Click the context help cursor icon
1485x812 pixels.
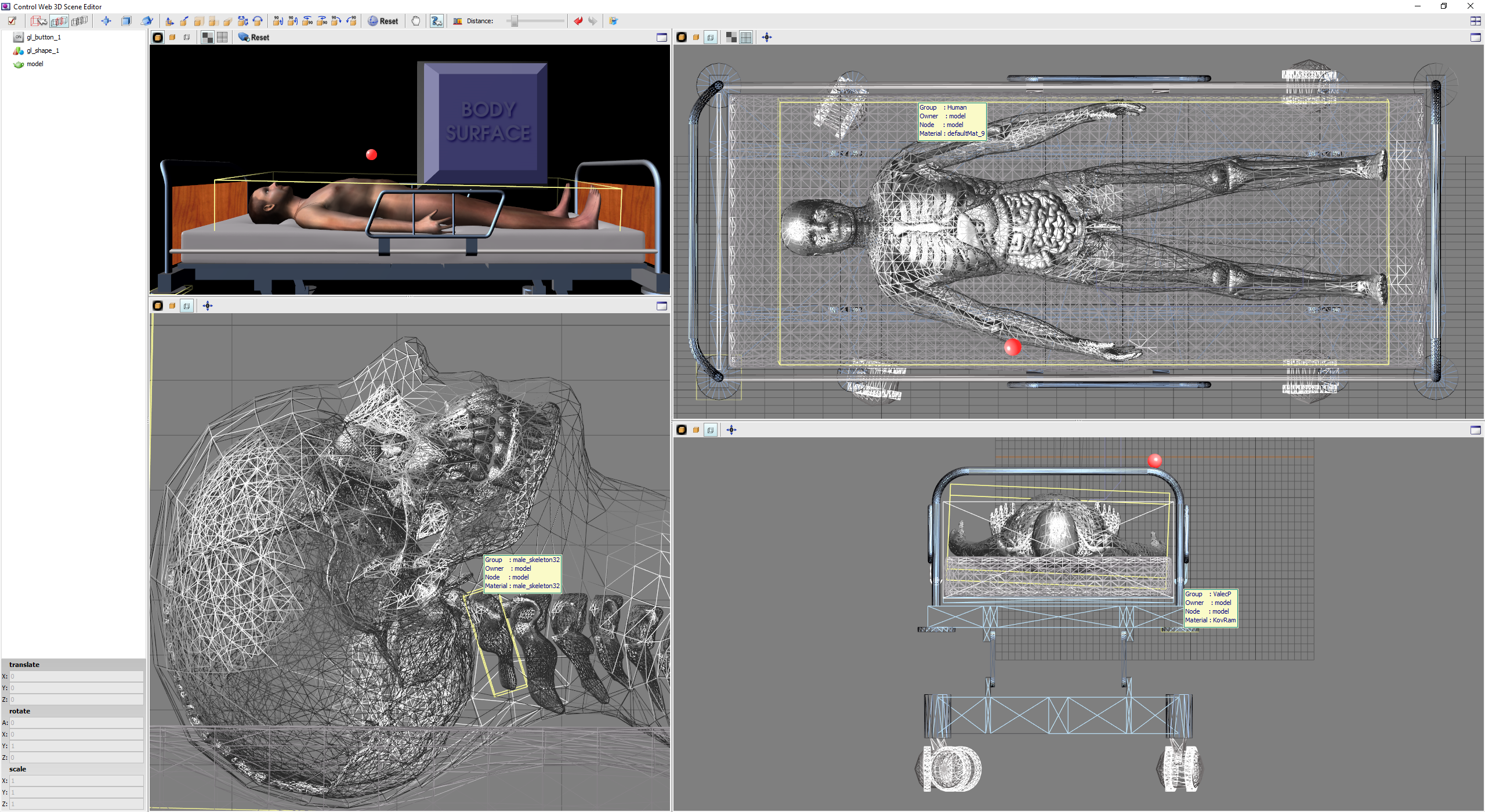(x=436, y=21)
